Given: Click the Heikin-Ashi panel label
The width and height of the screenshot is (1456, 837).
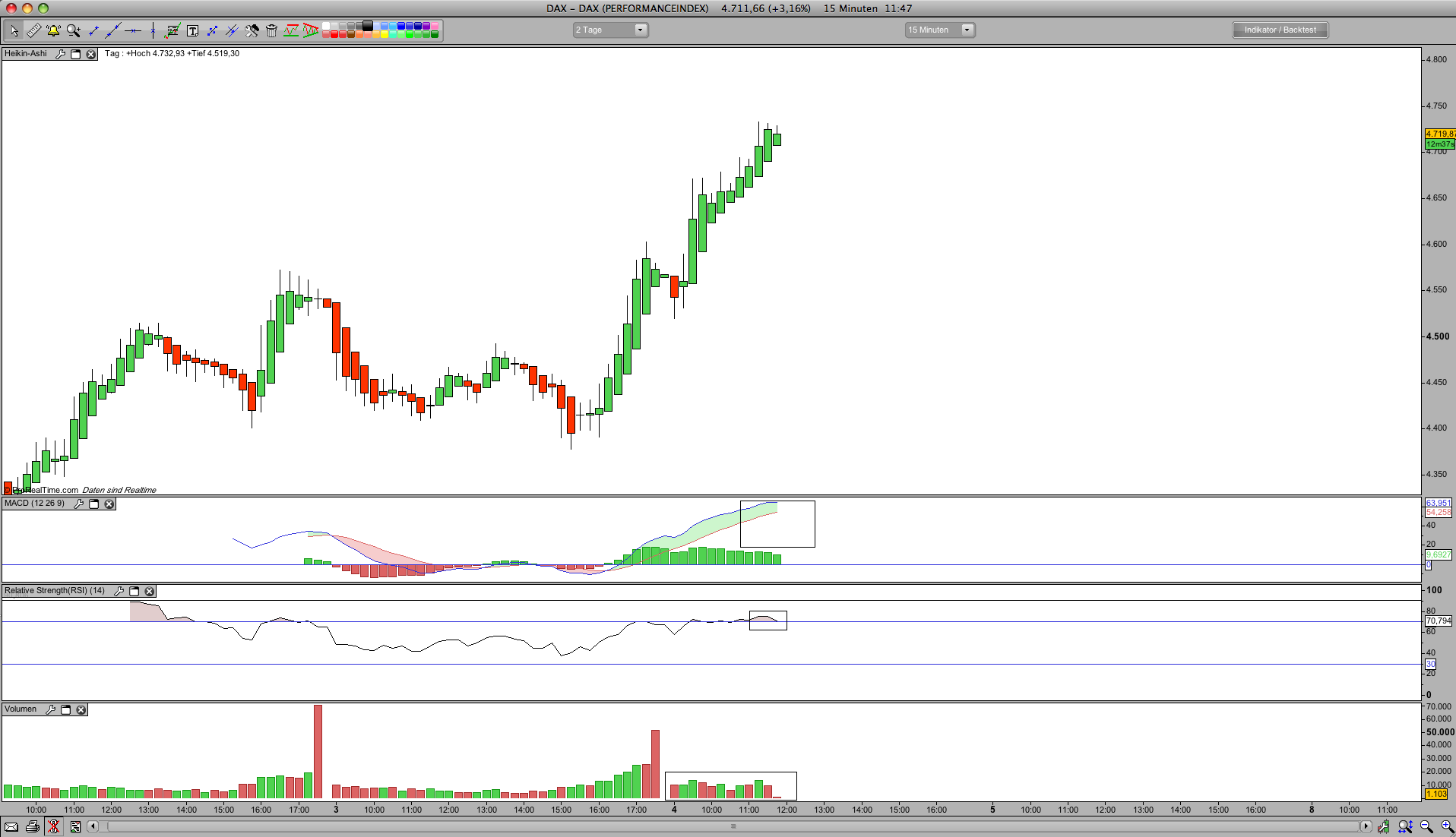Looking at the screenshot, I should 26,54.
